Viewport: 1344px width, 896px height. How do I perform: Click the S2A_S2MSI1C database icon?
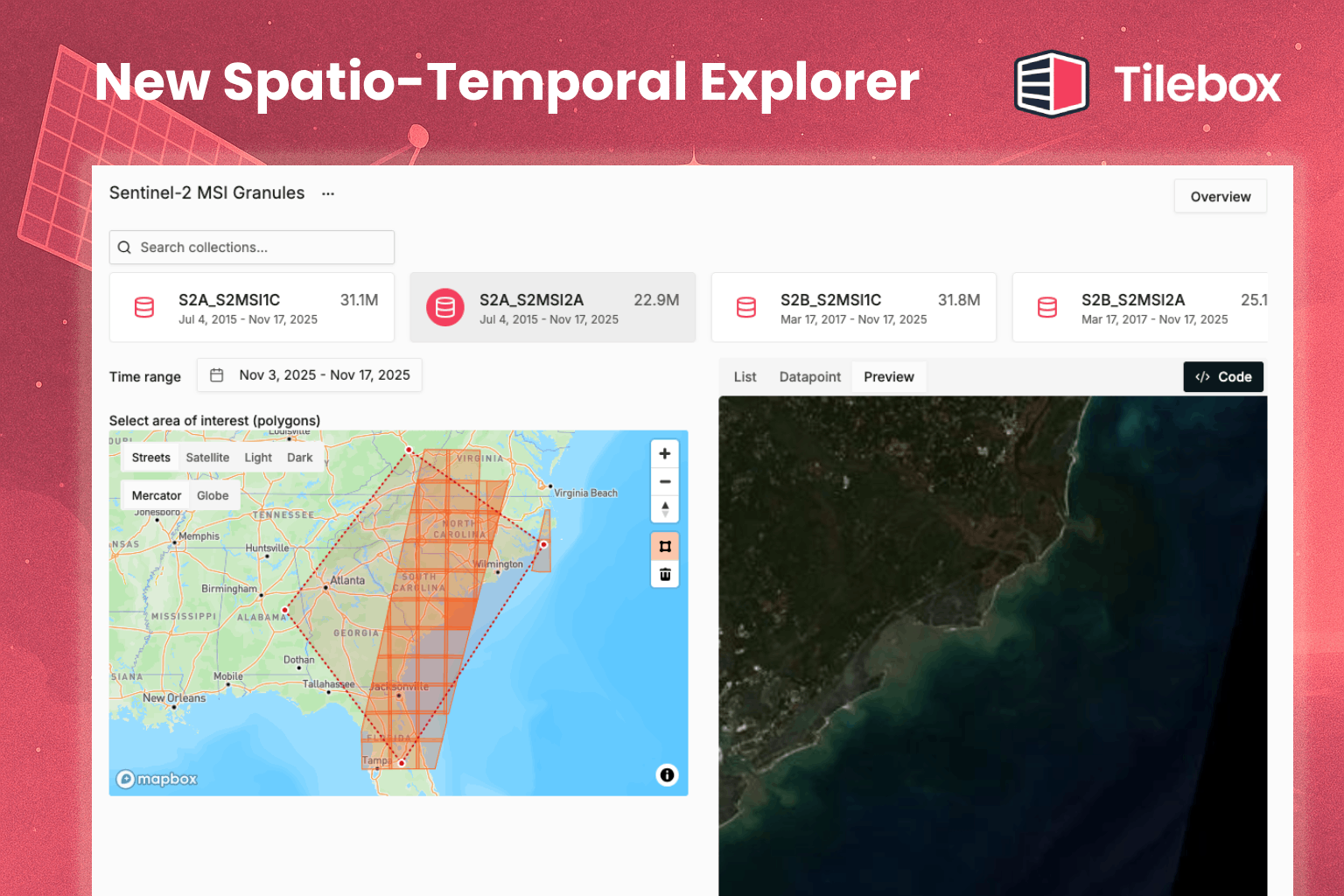tap(144, 307)
